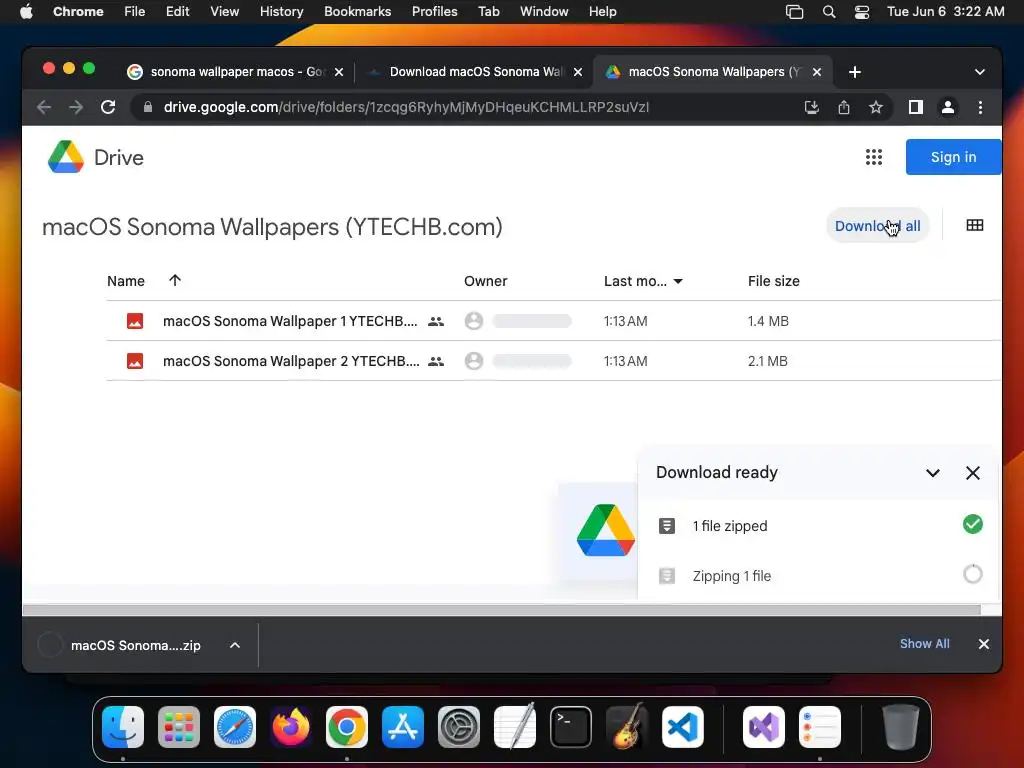
Task: Click owner avatar on Wallpaper 2 row
Action: [474, 360]
